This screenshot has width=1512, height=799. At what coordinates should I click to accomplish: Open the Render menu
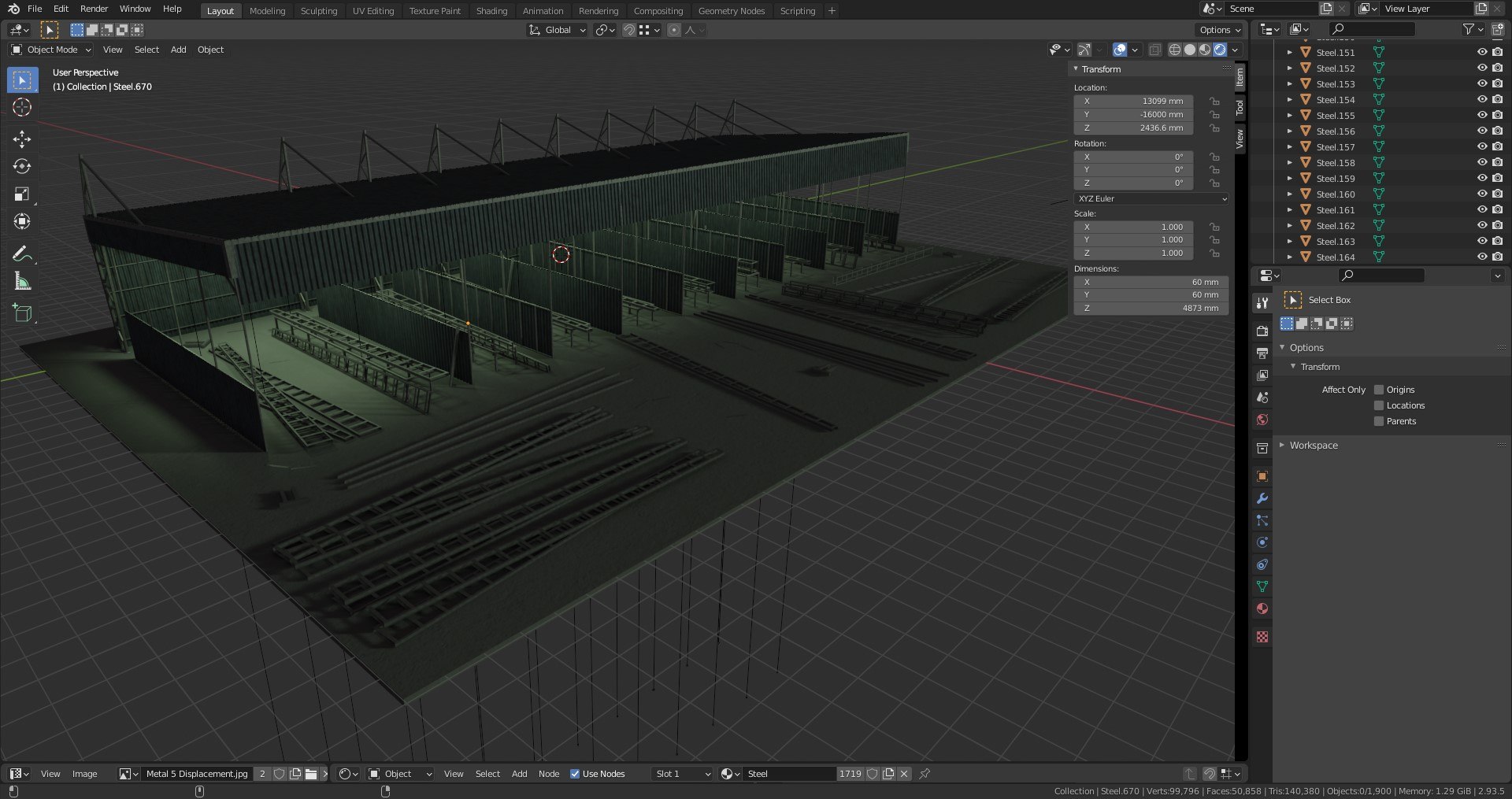(94, 9)
